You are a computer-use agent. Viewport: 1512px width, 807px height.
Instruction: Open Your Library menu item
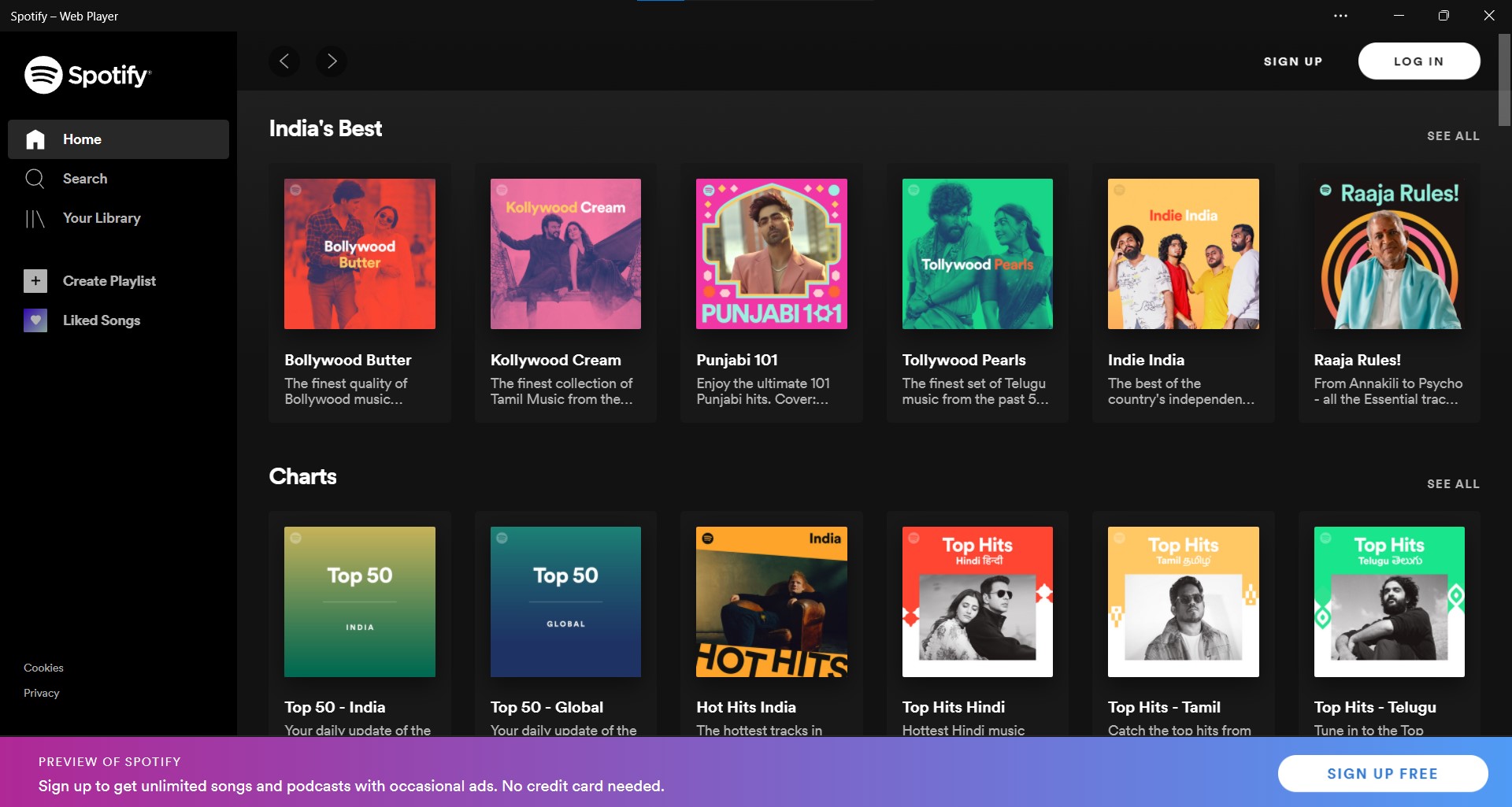click(x=118, y=218)
